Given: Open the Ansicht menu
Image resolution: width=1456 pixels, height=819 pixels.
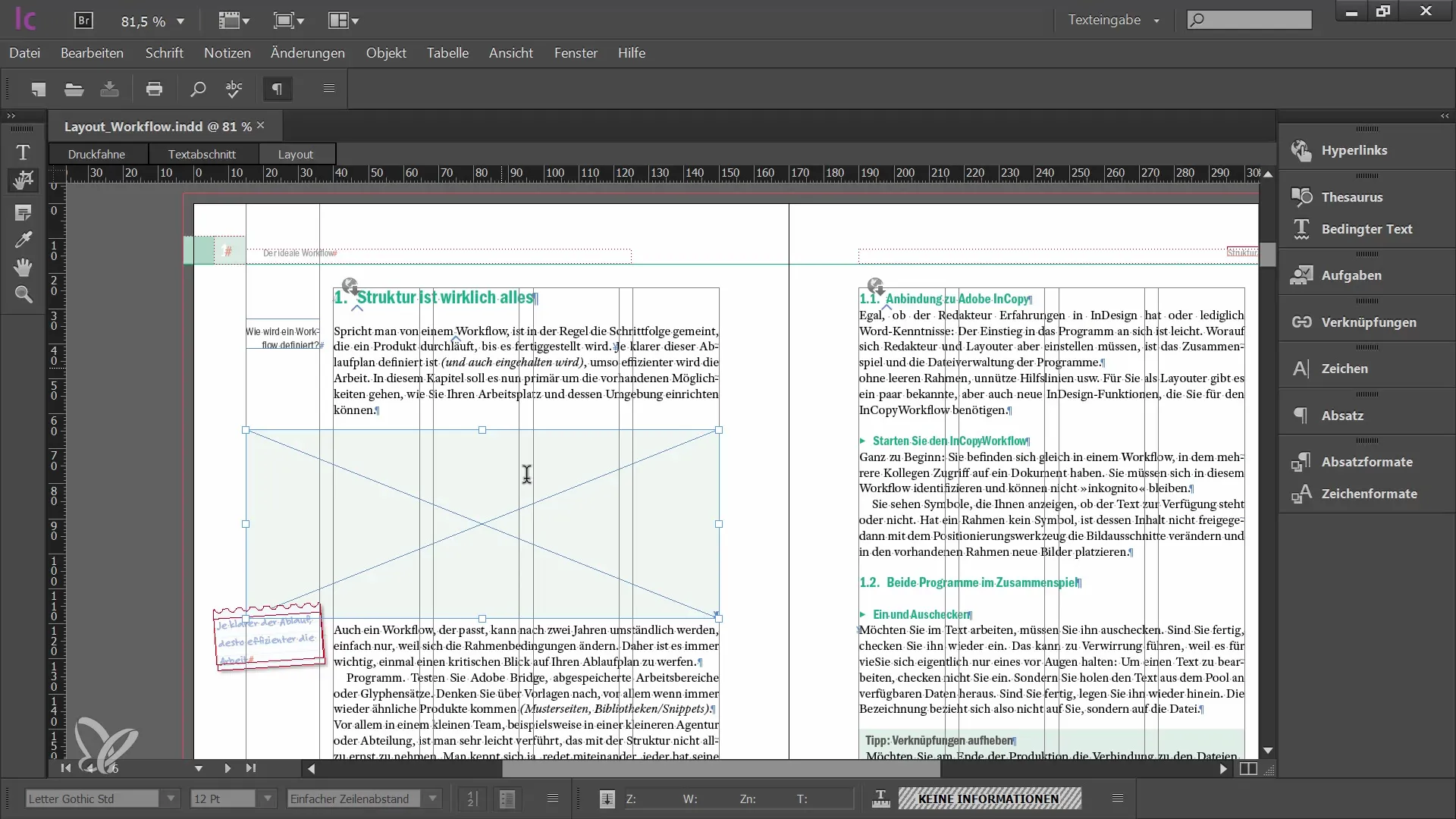Looking at the screenshot, I should [x=510, y=52].
